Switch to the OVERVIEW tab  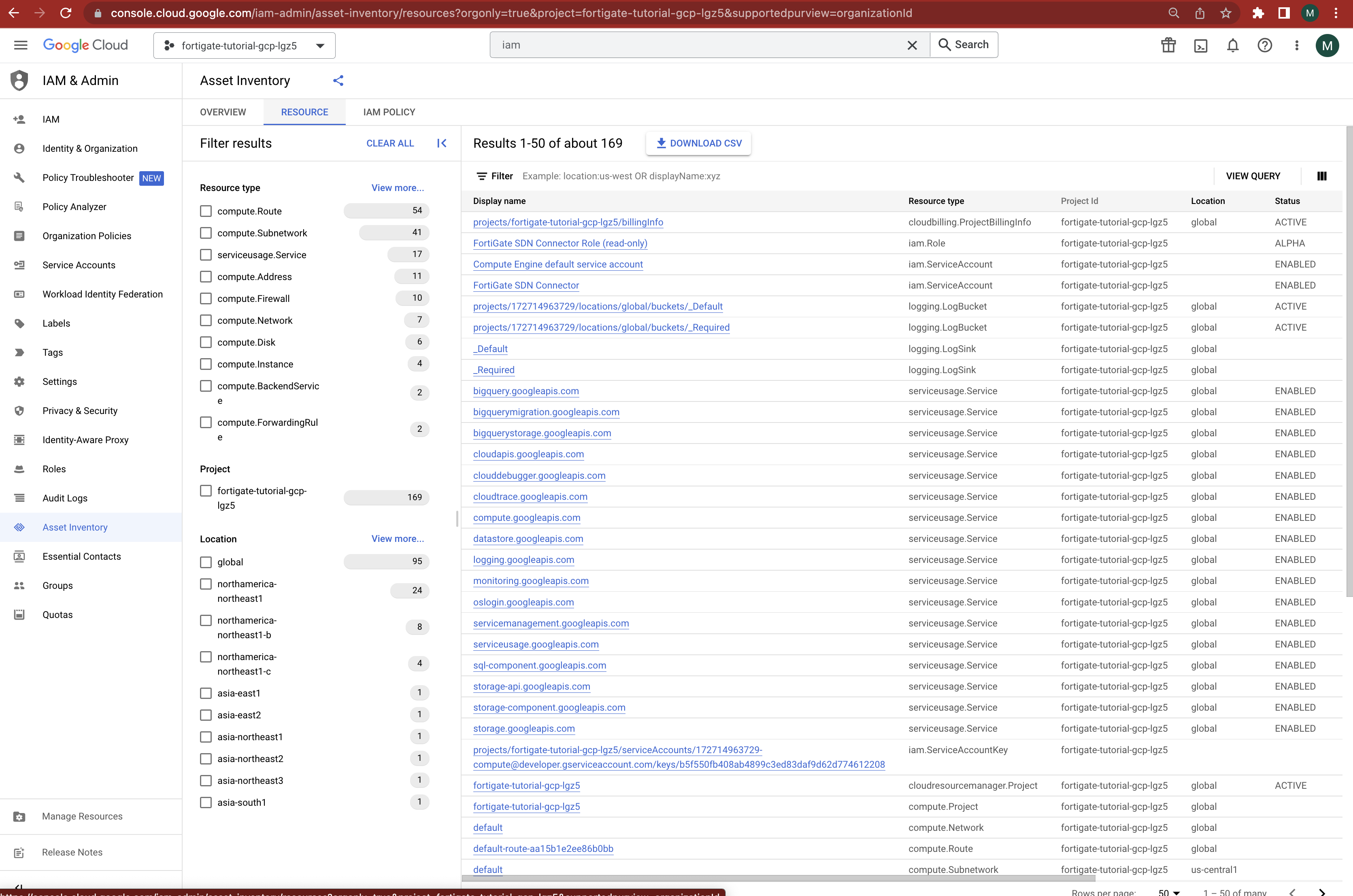coord(223,112)
